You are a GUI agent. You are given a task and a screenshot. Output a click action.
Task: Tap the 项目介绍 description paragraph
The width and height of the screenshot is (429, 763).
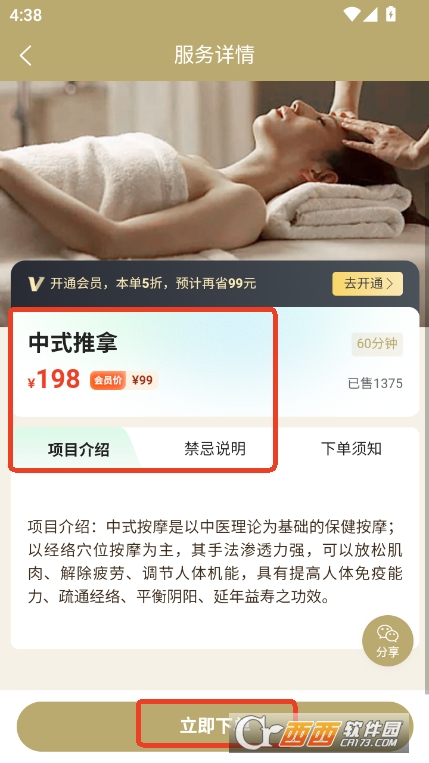click(x=214, y=562)
